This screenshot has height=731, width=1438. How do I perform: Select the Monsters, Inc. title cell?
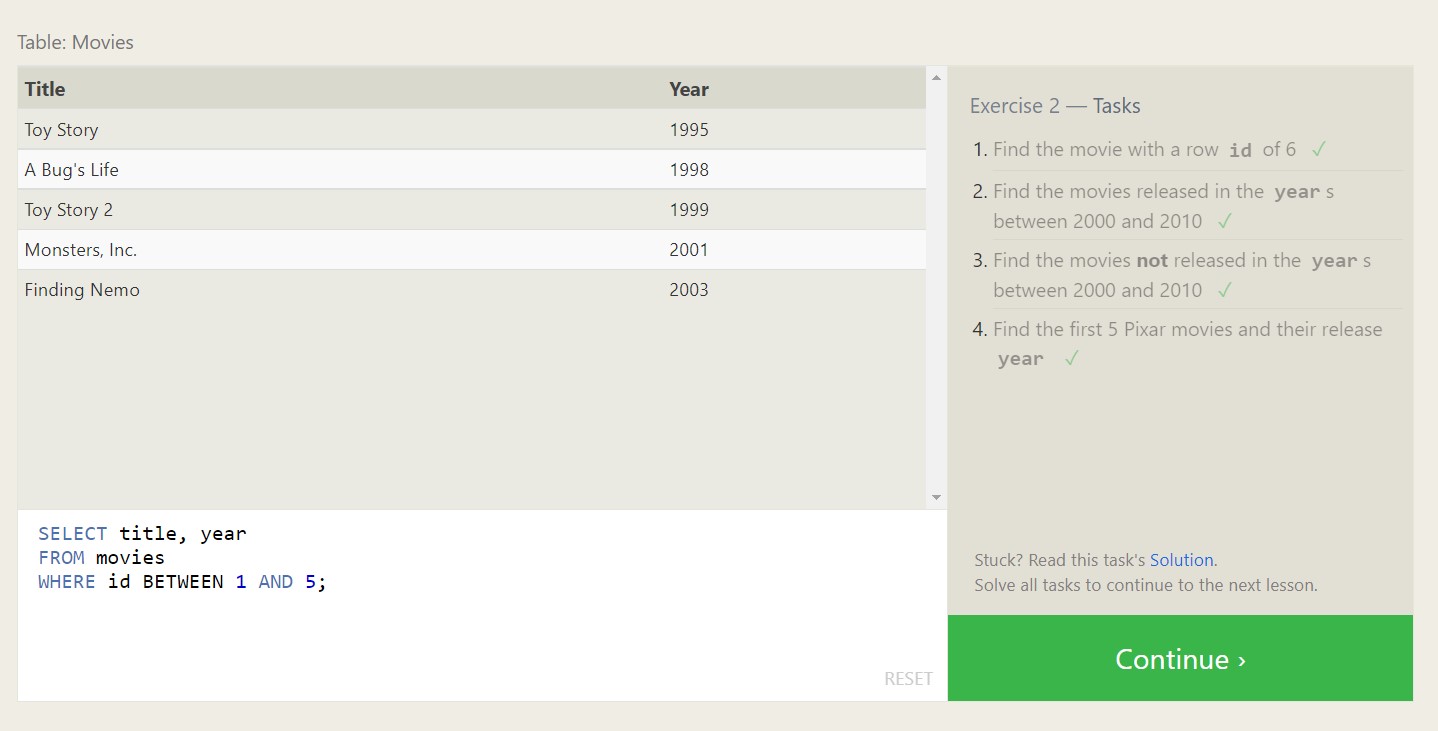[x=81, y=250]
